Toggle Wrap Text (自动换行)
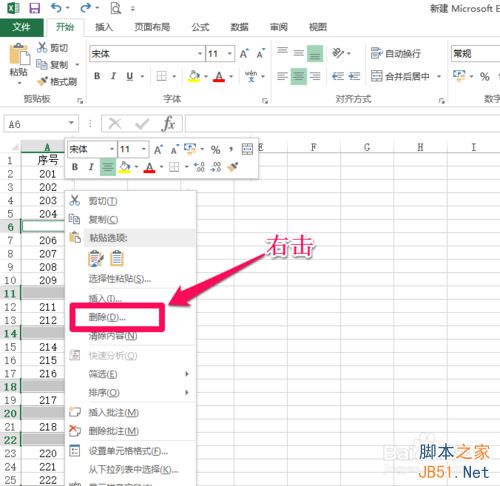 [x=396, y=53]
